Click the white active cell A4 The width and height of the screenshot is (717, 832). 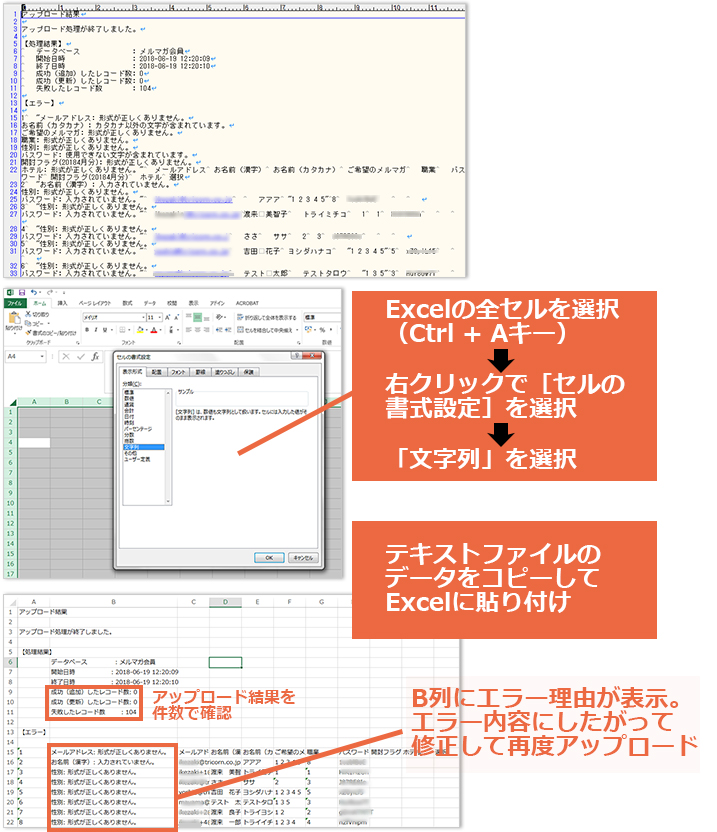click(x=34, y=443)
